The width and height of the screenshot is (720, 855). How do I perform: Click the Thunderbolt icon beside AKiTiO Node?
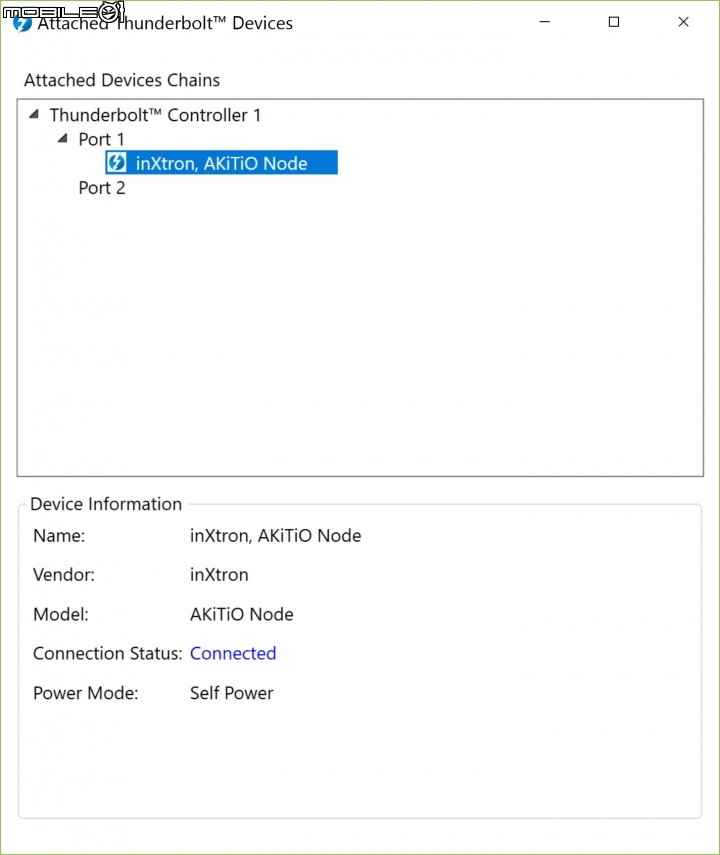coord(116,162)
